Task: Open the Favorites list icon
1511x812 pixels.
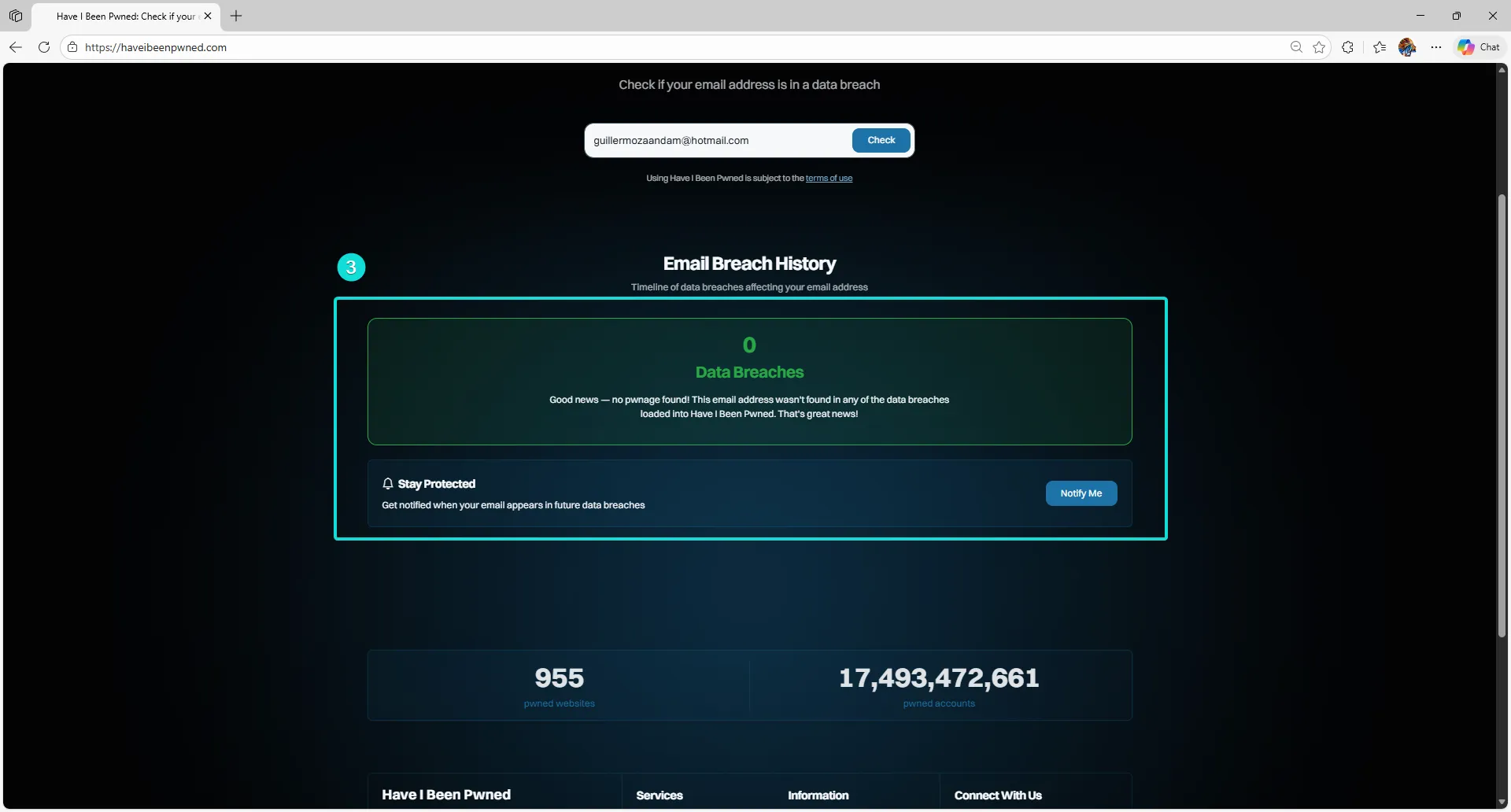Action: coord(1379,47)
